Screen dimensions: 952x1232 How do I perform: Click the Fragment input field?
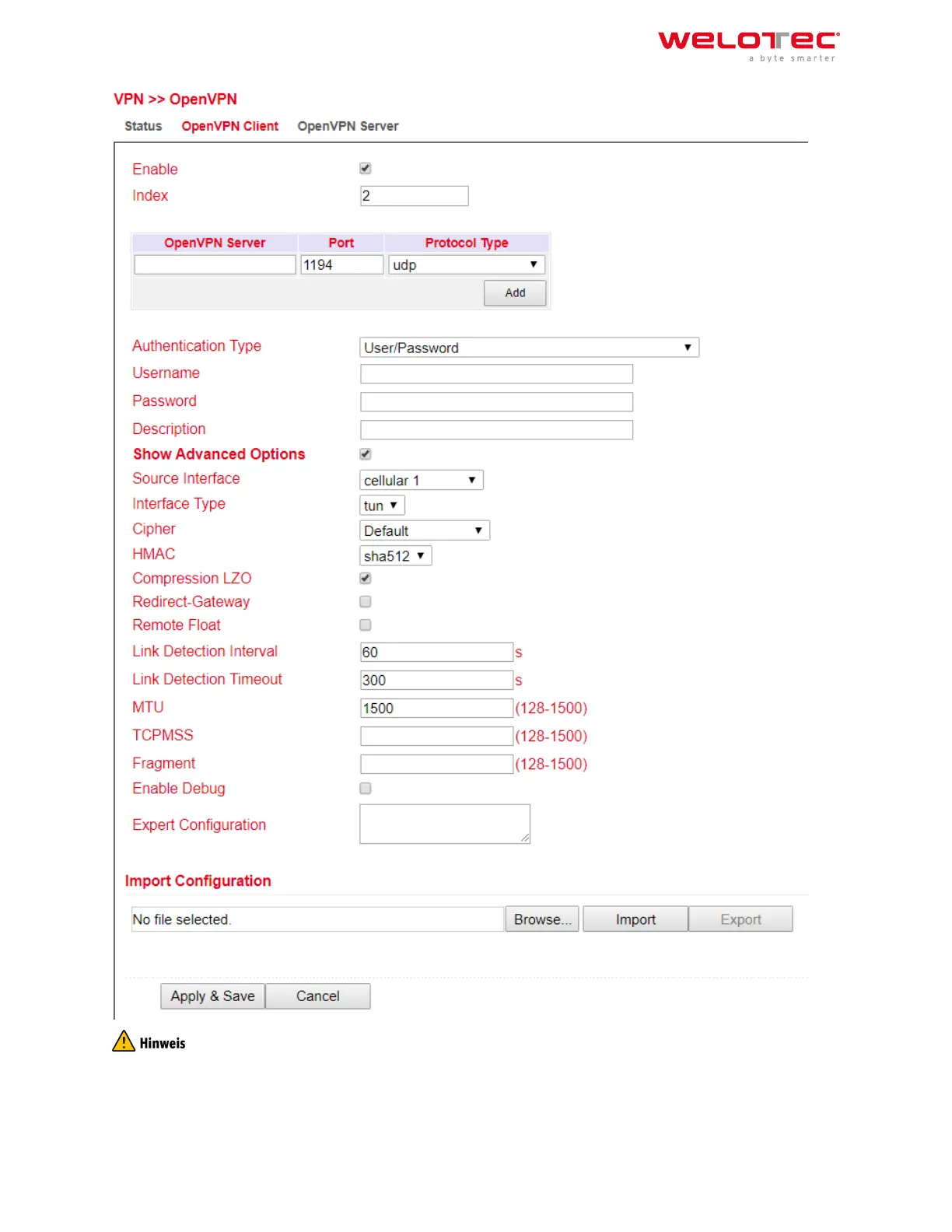[x=436, y=765]
